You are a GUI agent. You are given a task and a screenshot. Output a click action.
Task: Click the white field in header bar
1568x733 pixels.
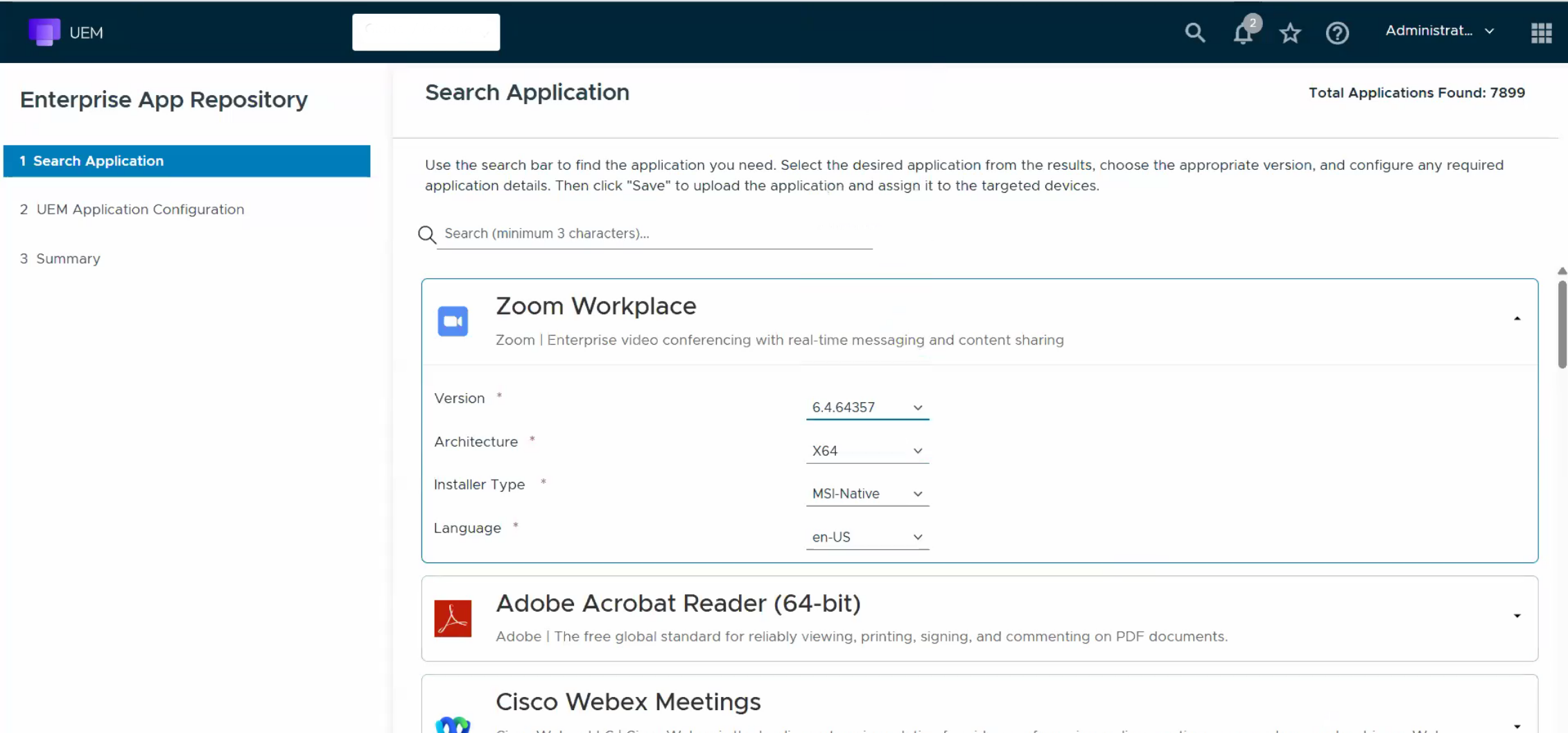(x=426, y=32)
